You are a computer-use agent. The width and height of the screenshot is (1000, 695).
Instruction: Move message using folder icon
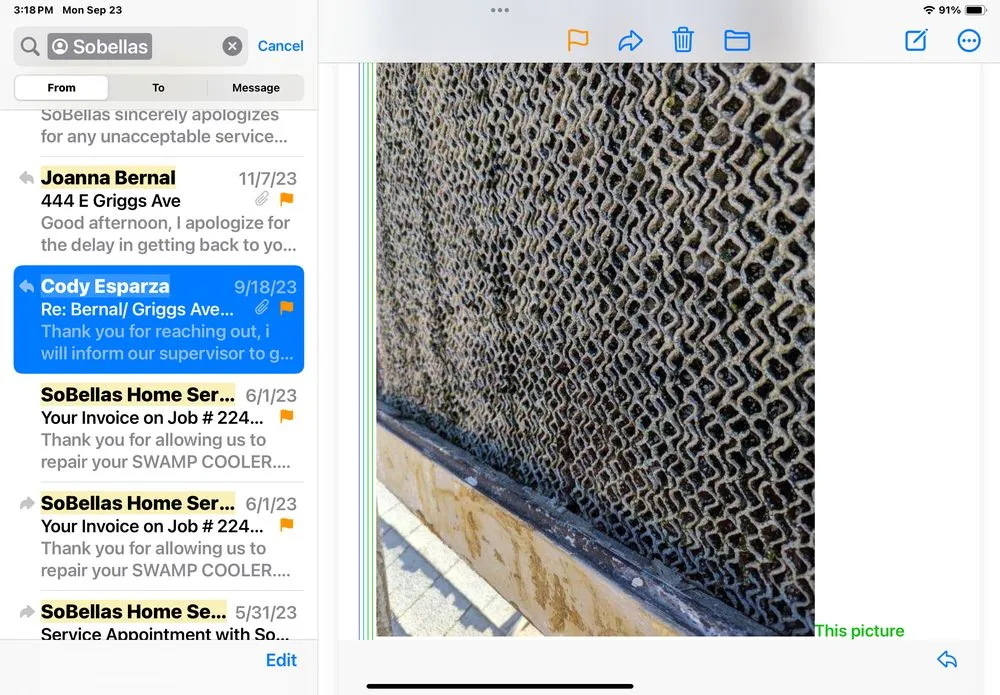737,40
